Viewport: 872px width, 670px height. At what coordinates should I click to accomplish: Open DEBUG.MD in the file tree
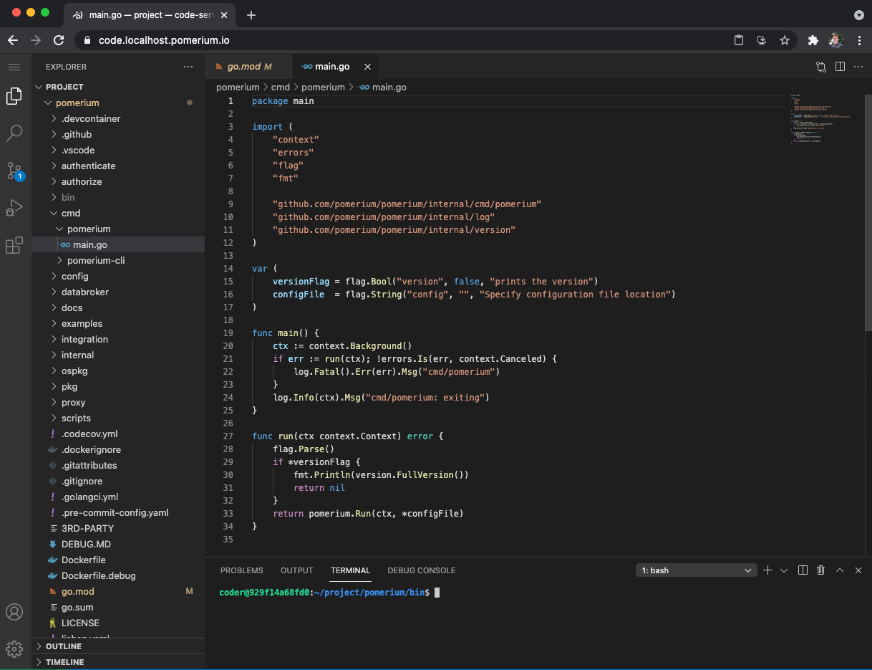tap(118, 544)
